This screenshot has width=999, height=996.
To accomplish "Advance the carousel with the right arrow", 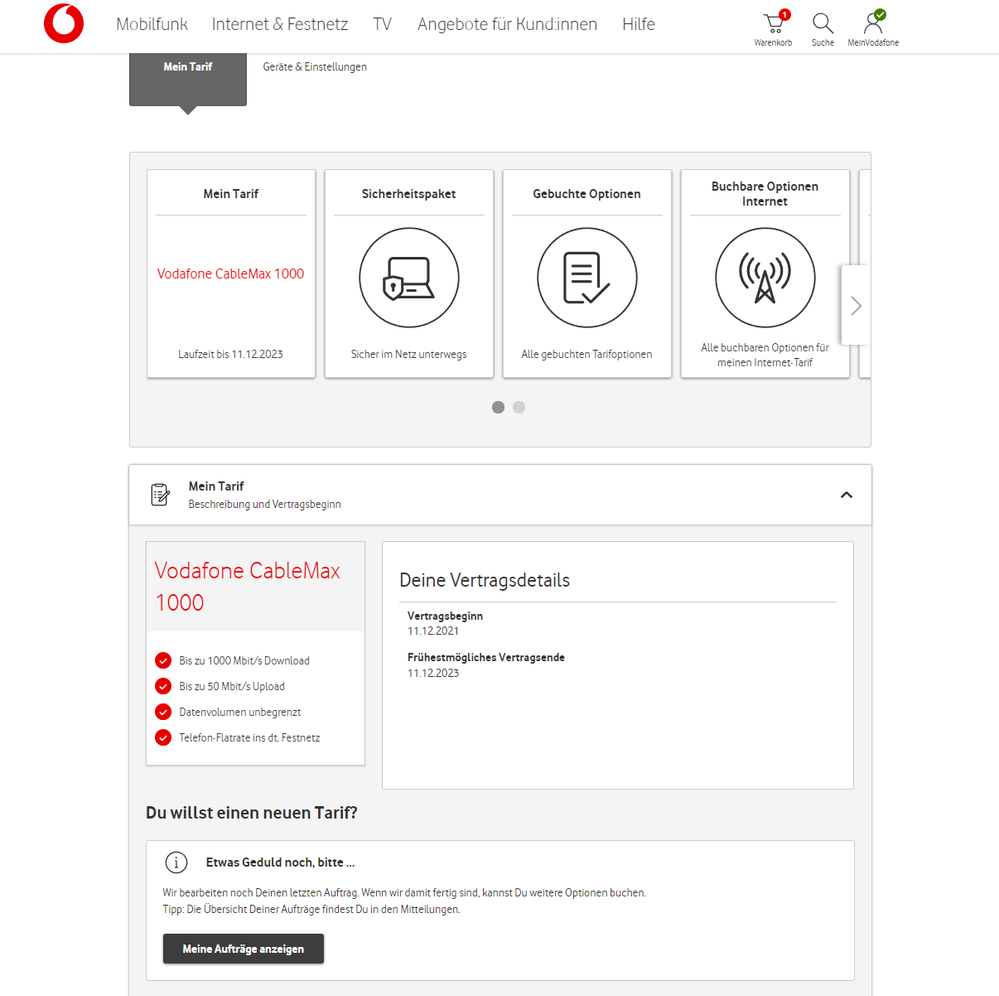I will tap(856, 306).
